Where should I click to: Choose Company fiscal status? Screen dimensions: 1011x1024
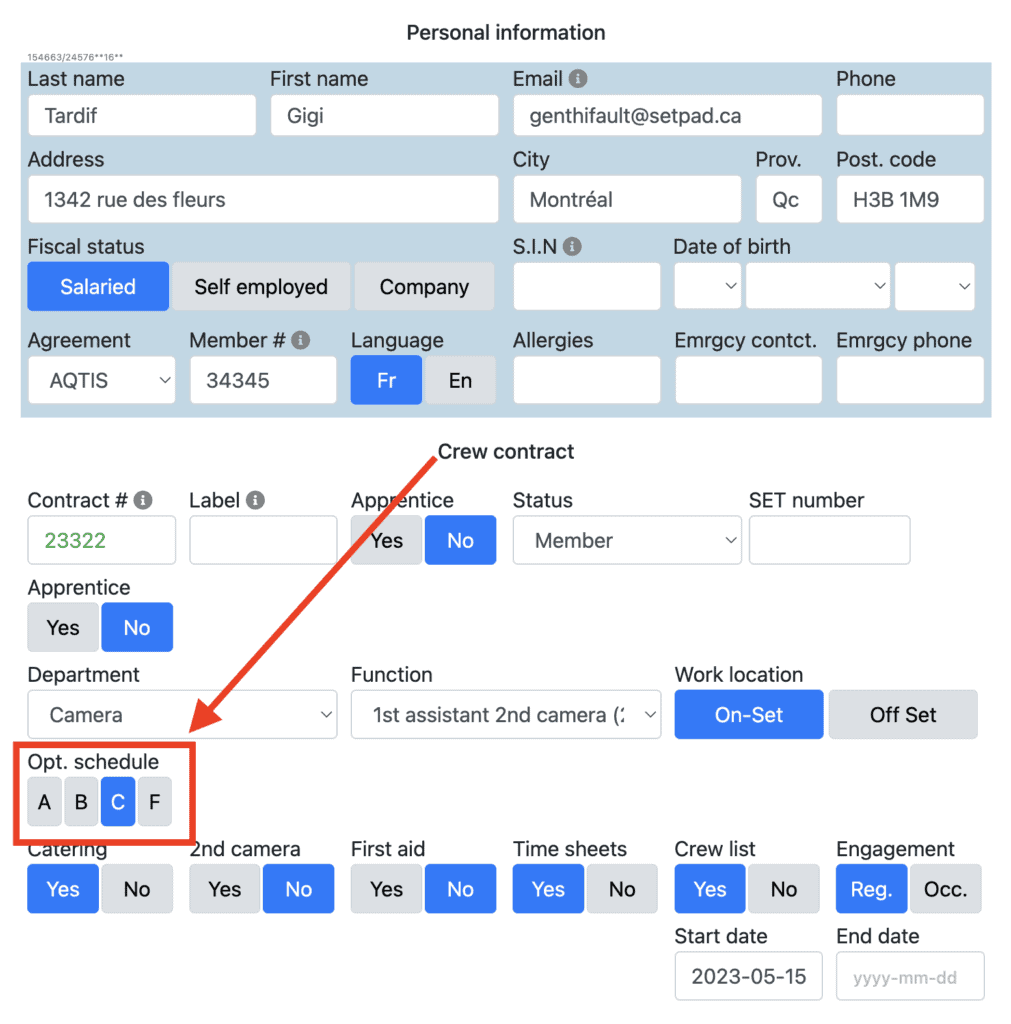click(x=424, y=287)
